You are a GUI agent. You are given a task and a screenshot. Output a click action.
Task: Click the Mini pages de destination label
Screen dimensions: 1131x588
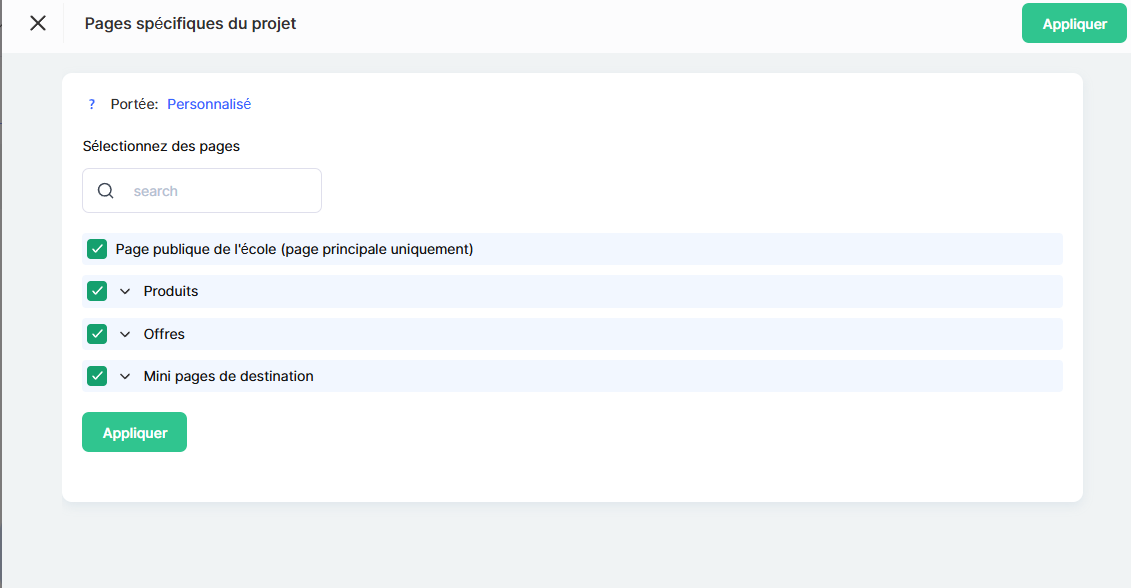tap(228, 377)
